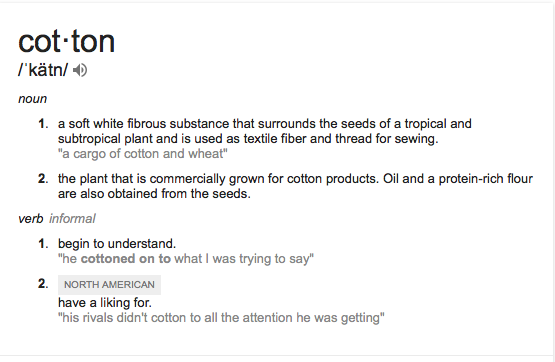Click the verb part-of-speech label
The image size is (555, 362).
pos(31,219)
